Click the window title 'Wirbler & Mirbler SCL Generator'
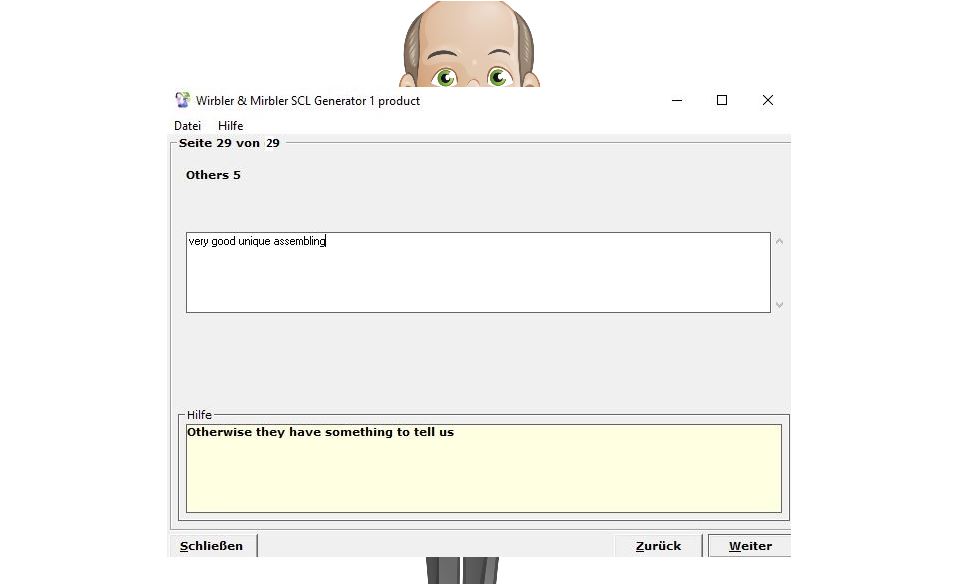Screen dimensions: 957x584 (308, 101)
